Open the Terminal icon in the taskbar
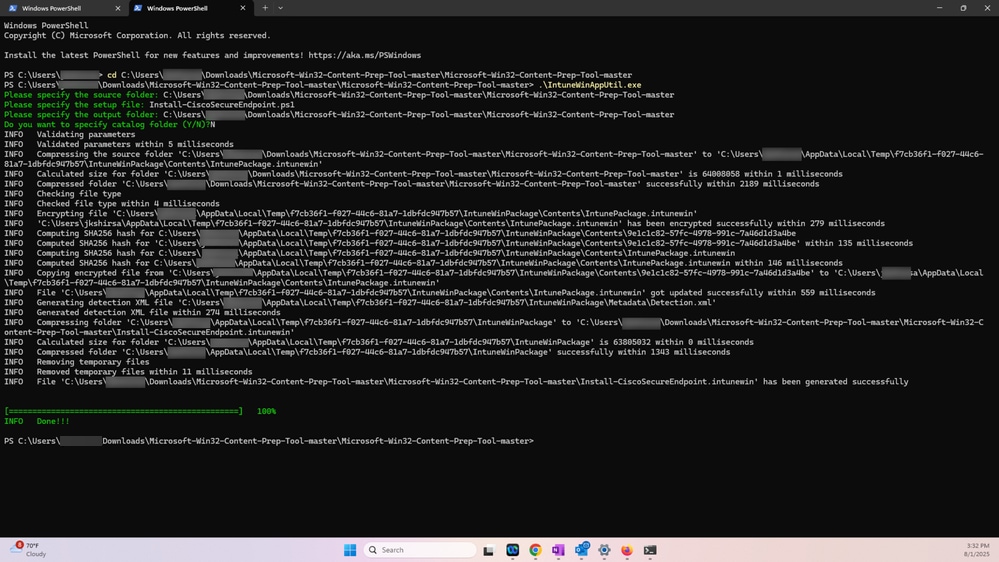This screenshot has height=562, width=999. click(650, 550)
